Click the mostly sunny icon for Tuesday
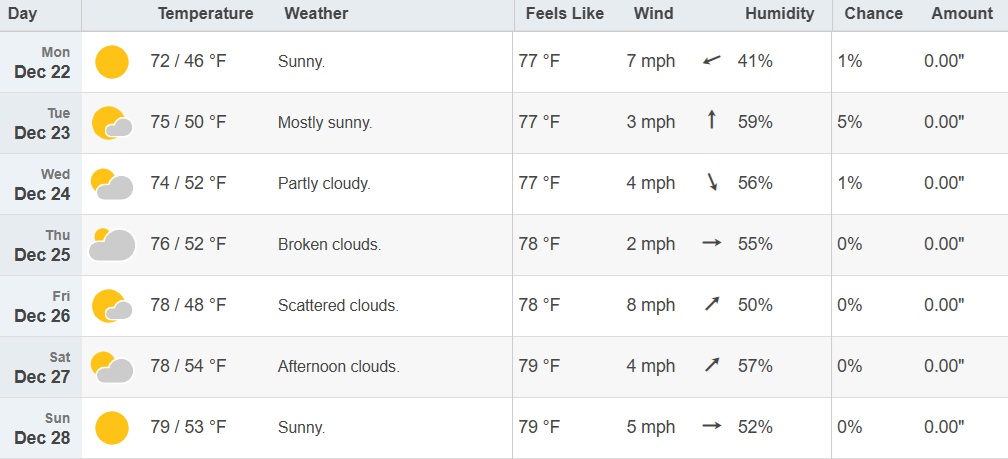The image size is (1008, 459). [x=111, y=123]
